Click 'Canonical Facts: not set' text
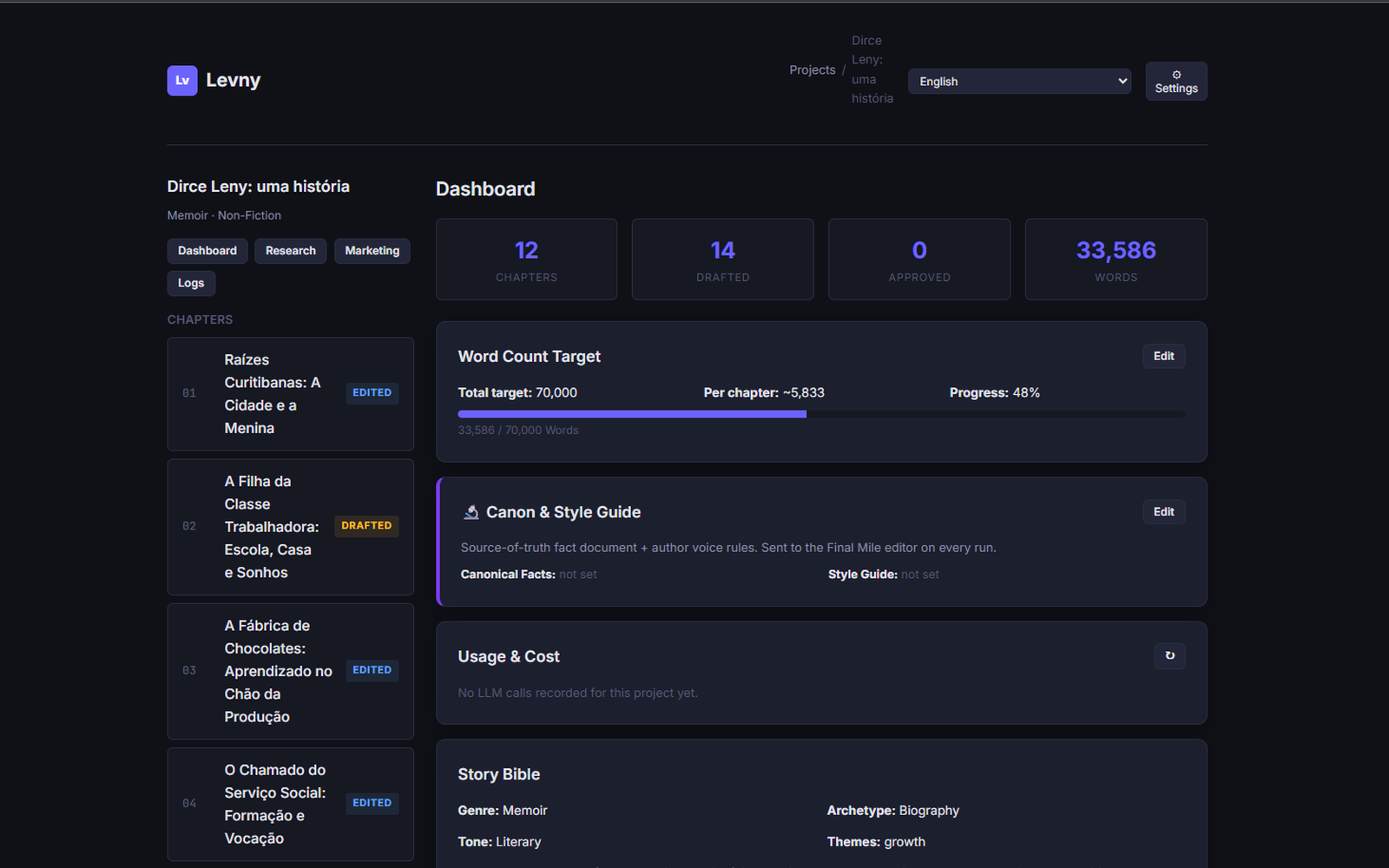The width and height of the screenshot is (1389, 868). [529, 575]
